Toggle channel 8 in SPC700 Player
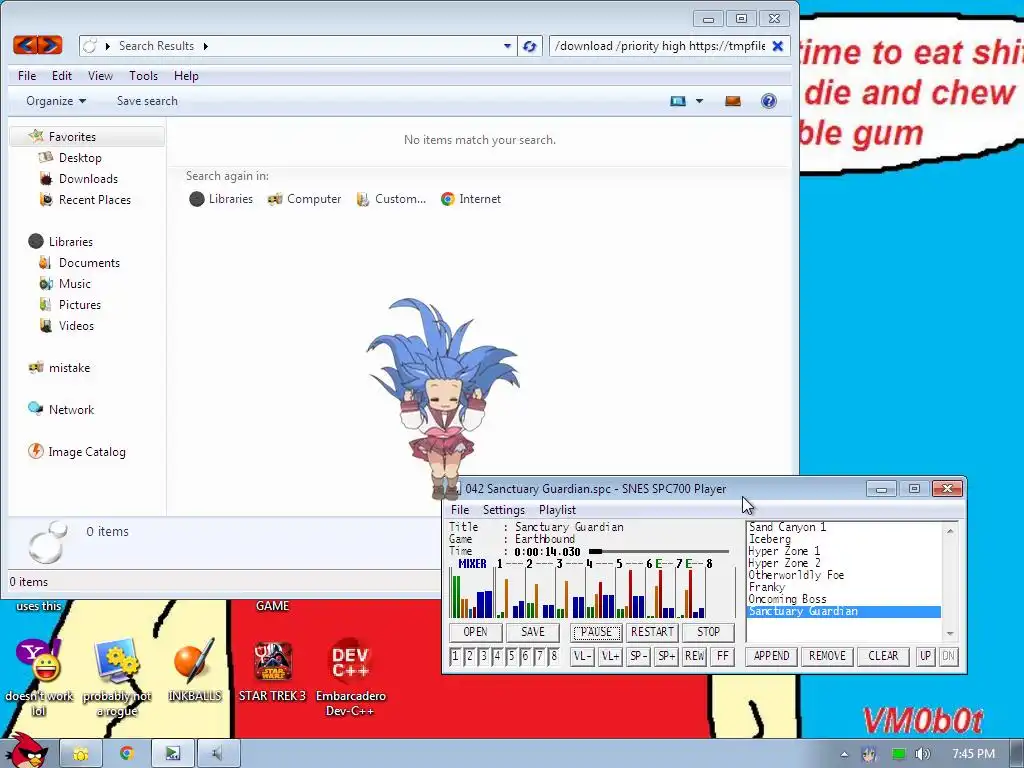This screenshot has height=768, width=1024. point(554,656)
